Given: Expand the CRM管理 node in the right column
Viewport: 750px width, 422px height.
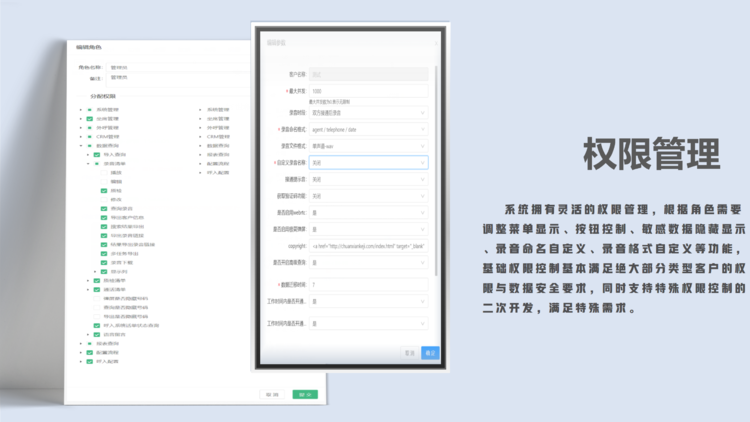Looking at the screenshot, I should tap(199, 136).
